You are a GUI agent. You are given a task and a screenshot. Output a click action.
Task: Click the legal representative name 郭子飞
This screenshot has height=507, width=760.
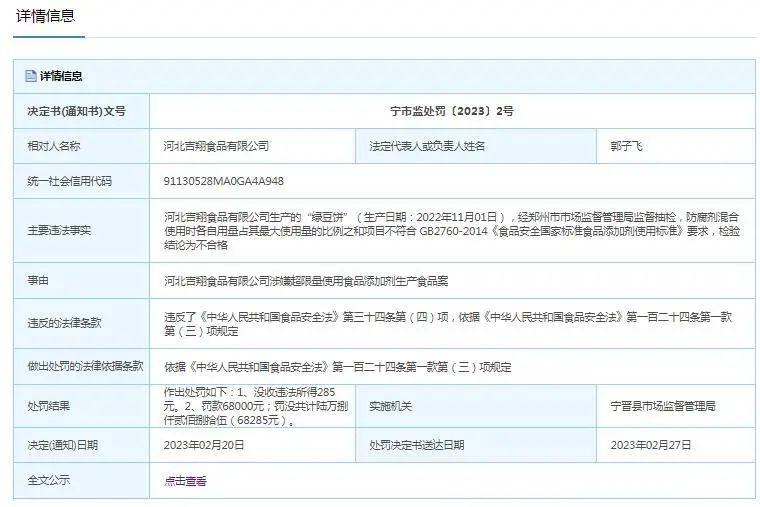(626, 146)
